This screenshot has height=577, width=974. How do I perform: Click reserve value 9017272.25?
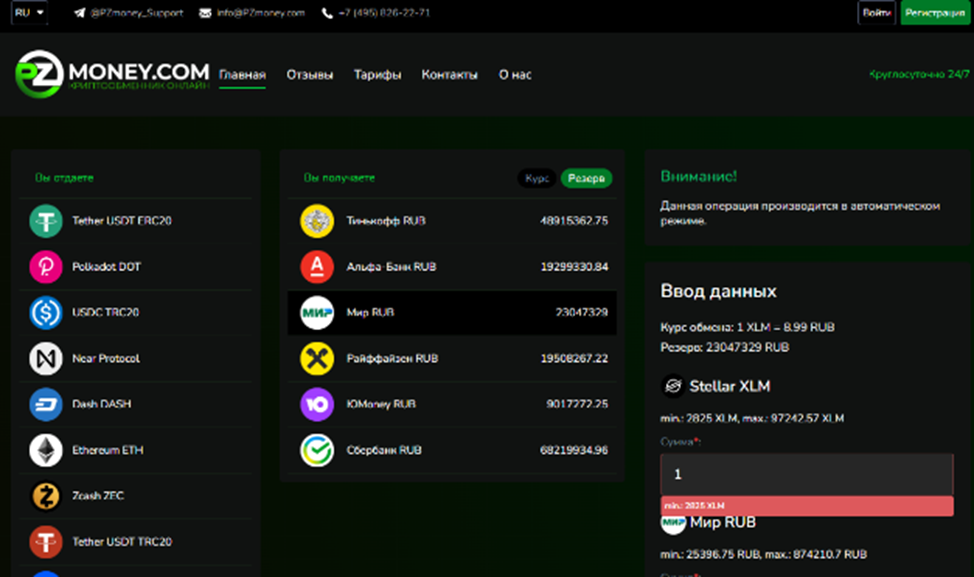coord(577,404)
